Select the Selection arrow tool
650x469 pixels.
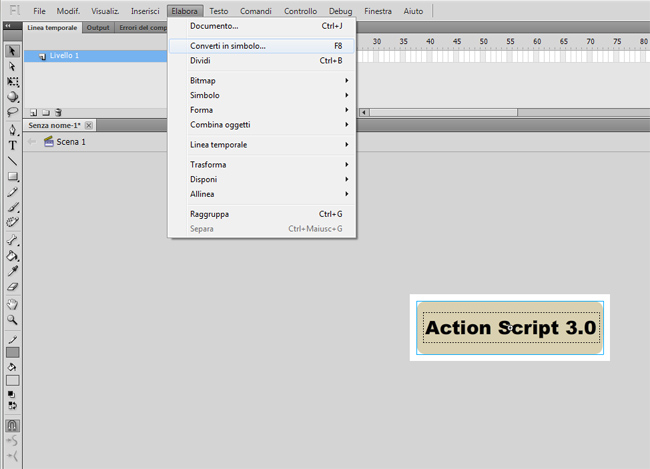point(12,51)
